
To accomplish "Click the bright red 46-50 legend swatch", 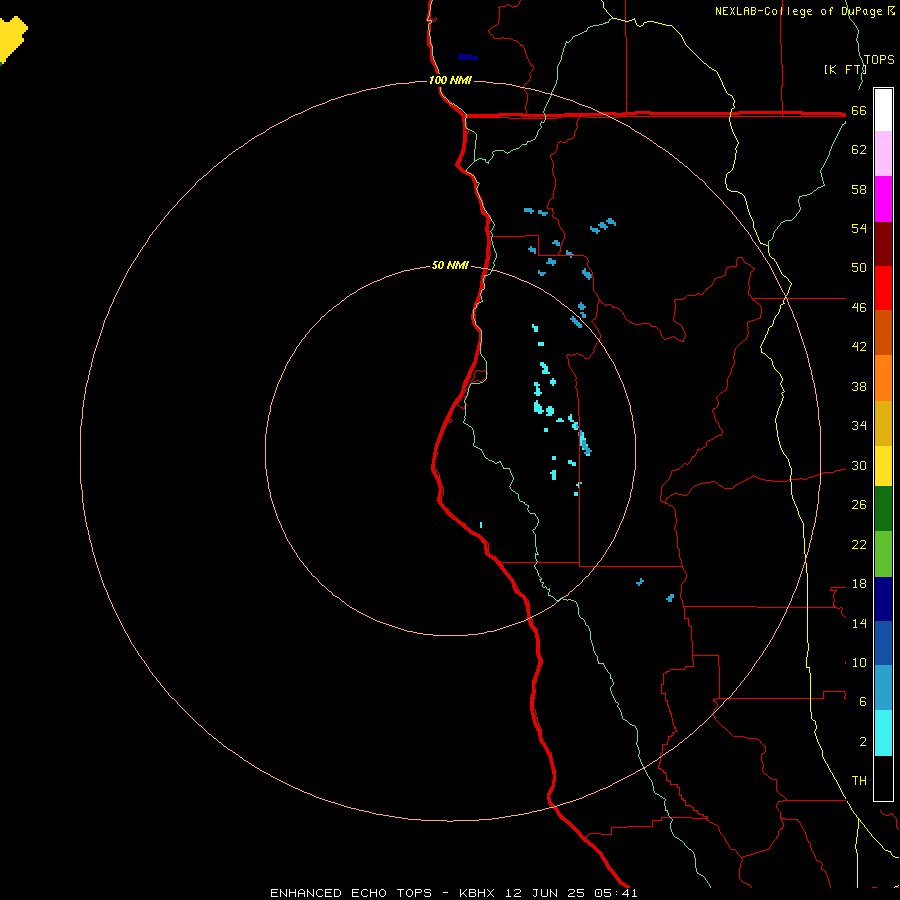I will click(x=883, y=288).
